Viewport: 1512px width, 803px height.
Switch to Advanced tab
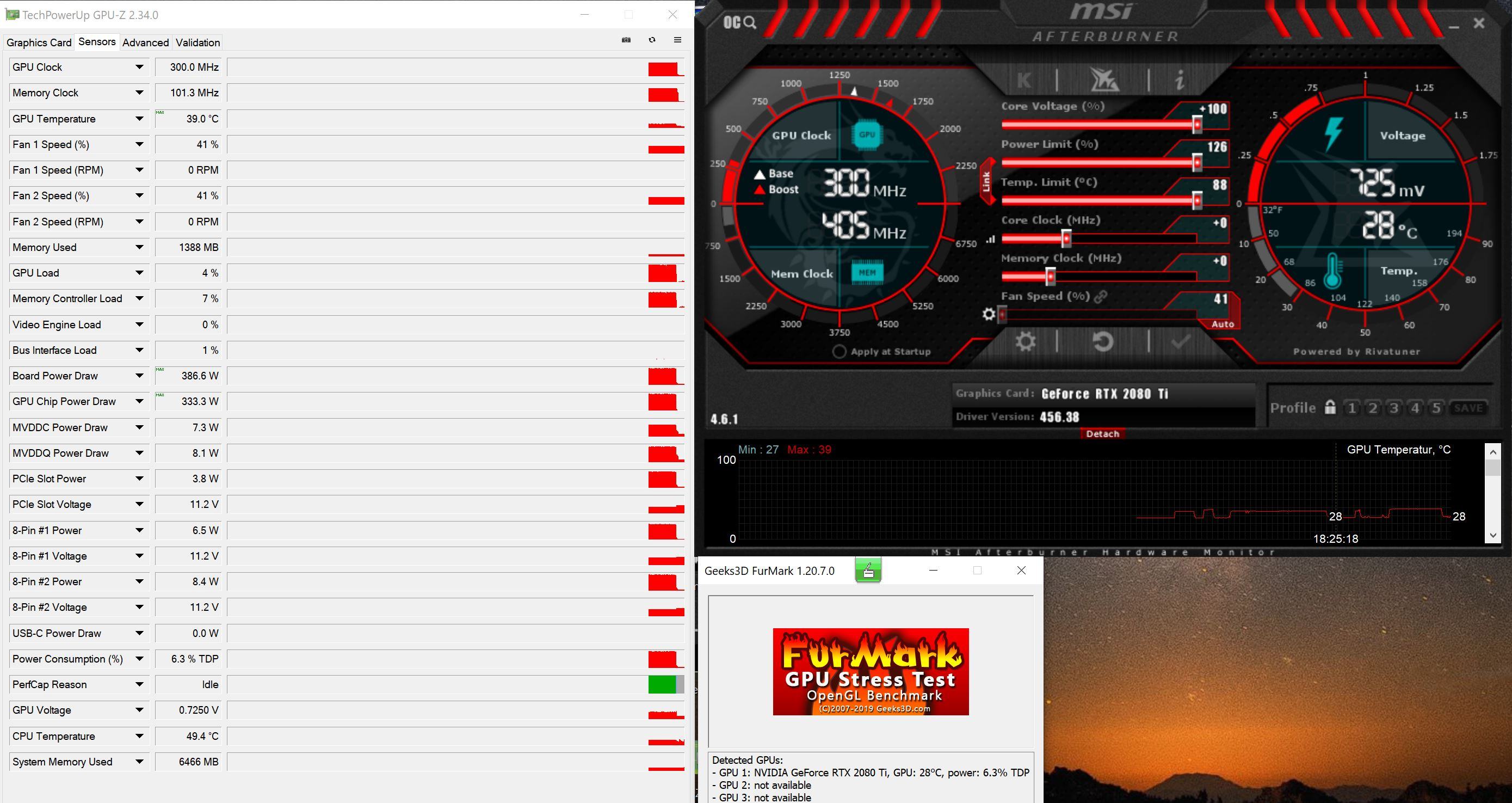146,42
